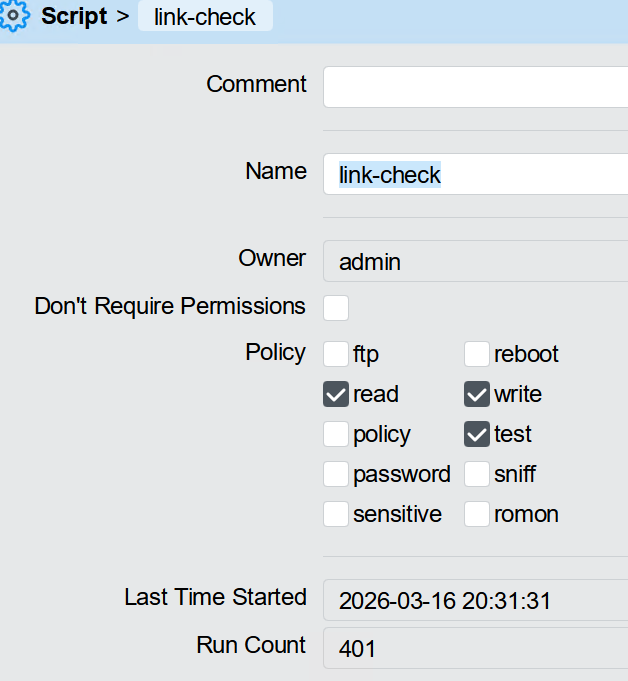The image size is (628, 681).
Task: Select the link-check breadcrumb tab
Action: [205, 17]
